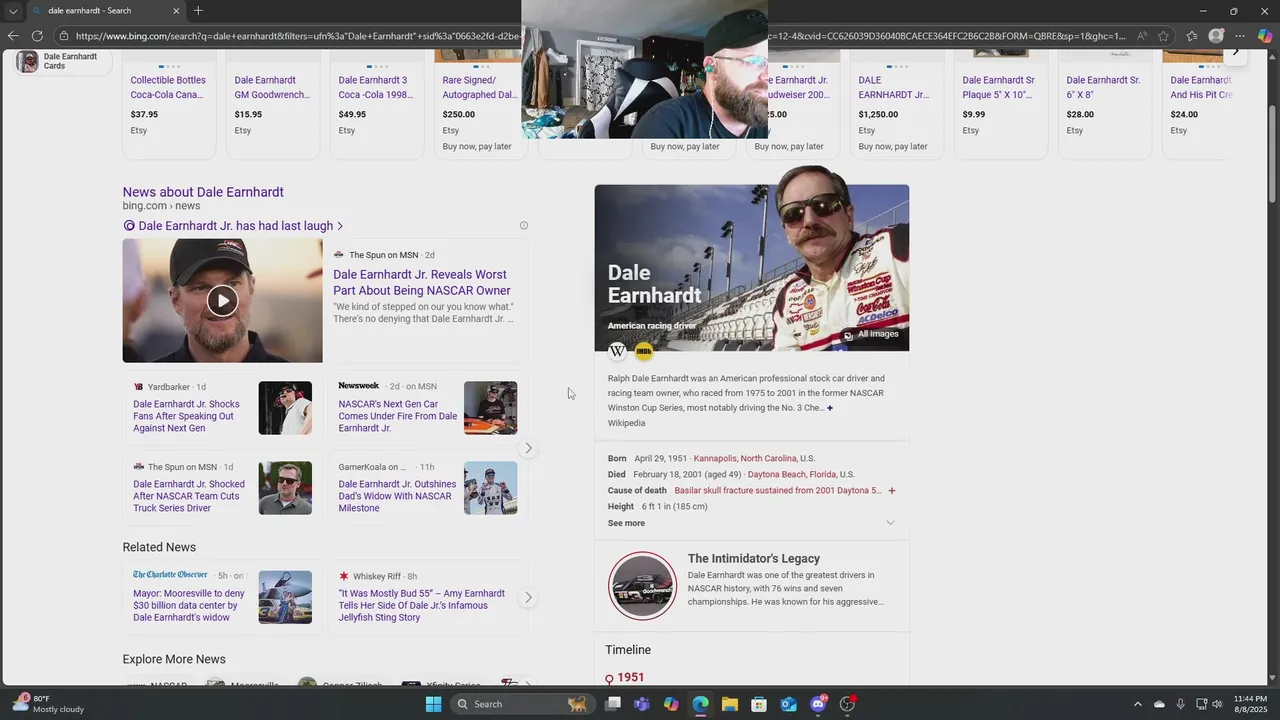Open the 'Kannapolis, North Carolina' birthplace link
Image resolution: width=1280 pixels, height=720 pixels.
[x=746, y=458]
